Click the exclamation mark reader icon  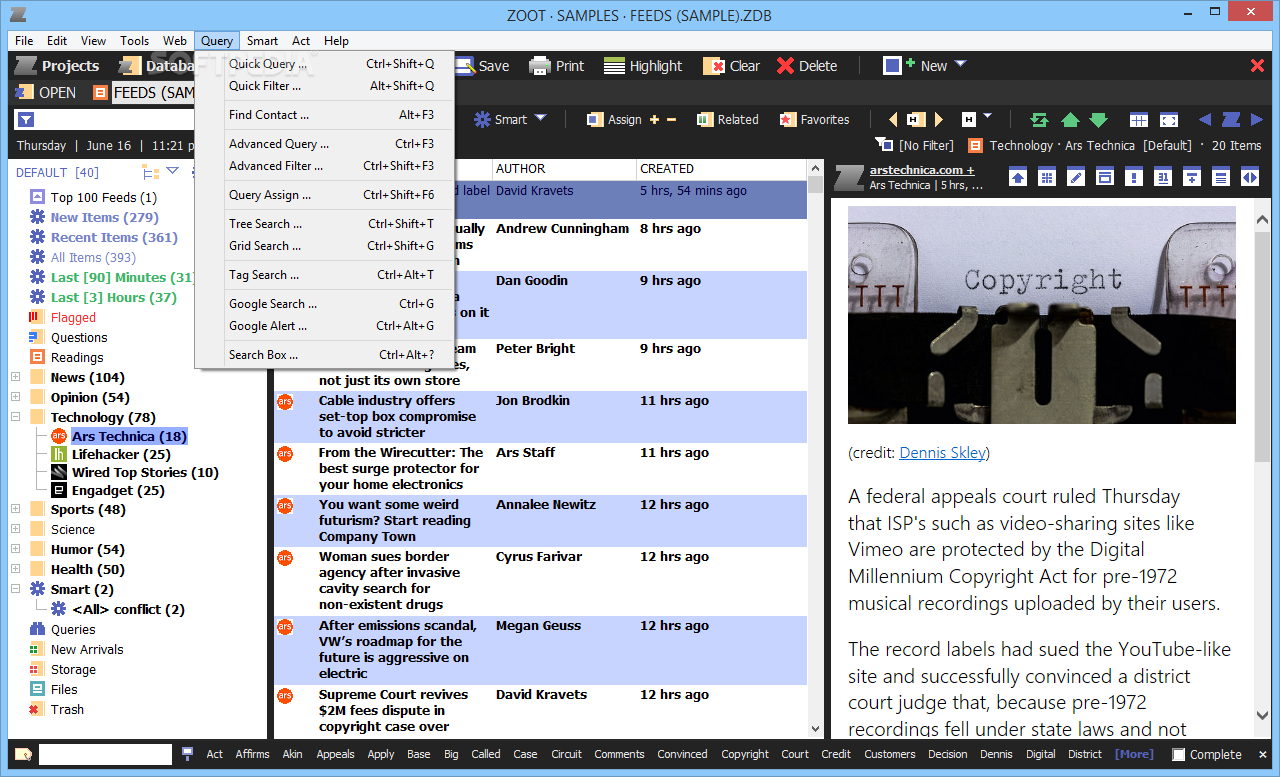tap(1134, 177)
